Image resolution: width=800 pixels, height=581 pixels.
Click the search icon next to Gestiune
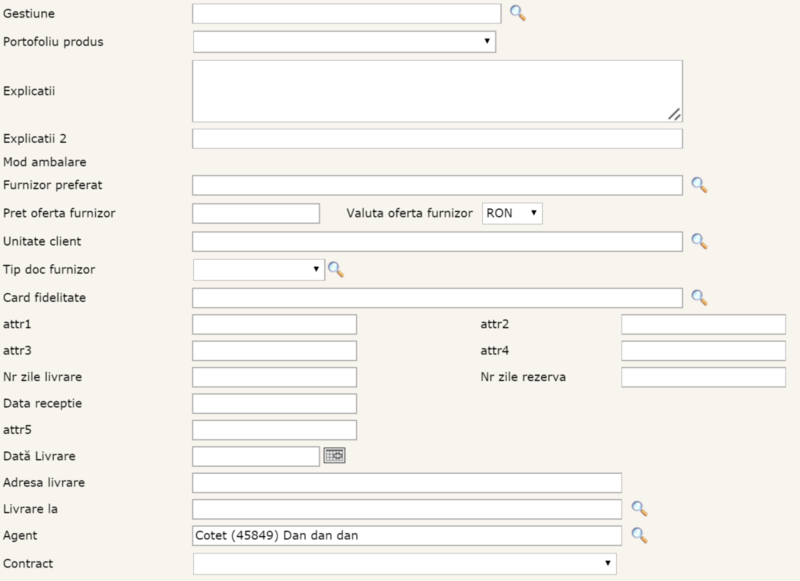point(517,13)
